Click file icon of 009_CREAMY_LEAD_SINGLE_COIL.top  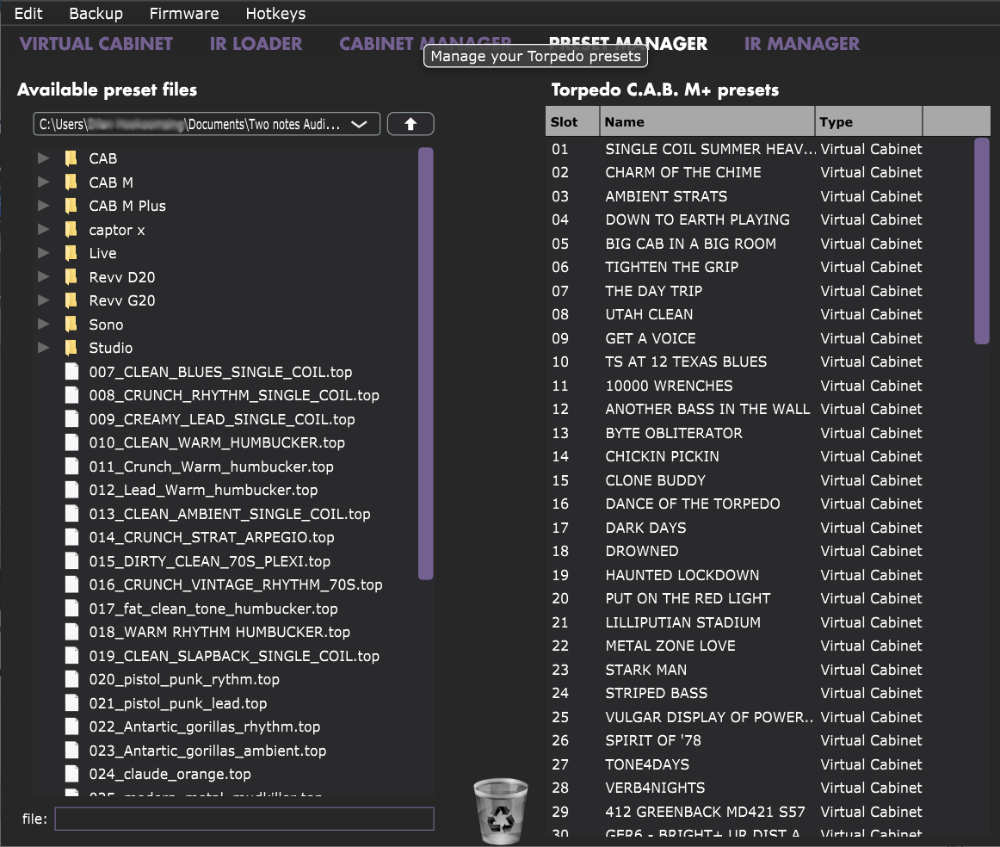click(71, 419)
